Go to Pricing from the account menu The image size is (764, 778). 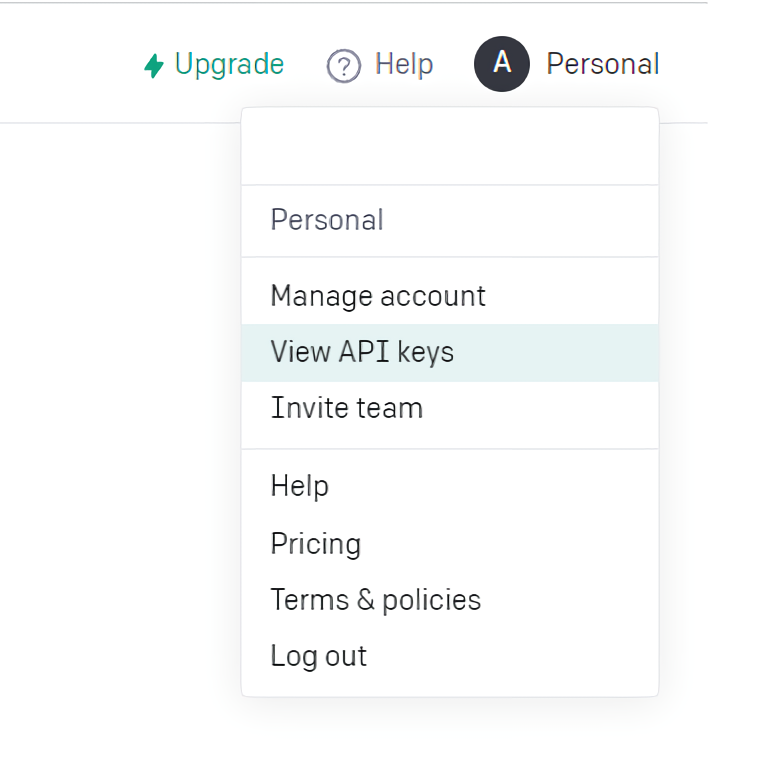coord(315,544)
